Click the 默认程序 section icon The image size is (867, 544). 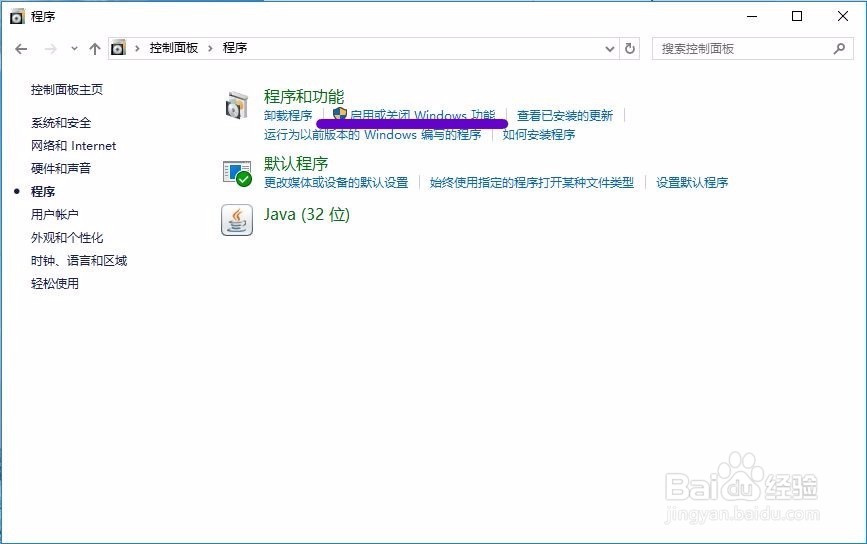click(x=237, y=173)
